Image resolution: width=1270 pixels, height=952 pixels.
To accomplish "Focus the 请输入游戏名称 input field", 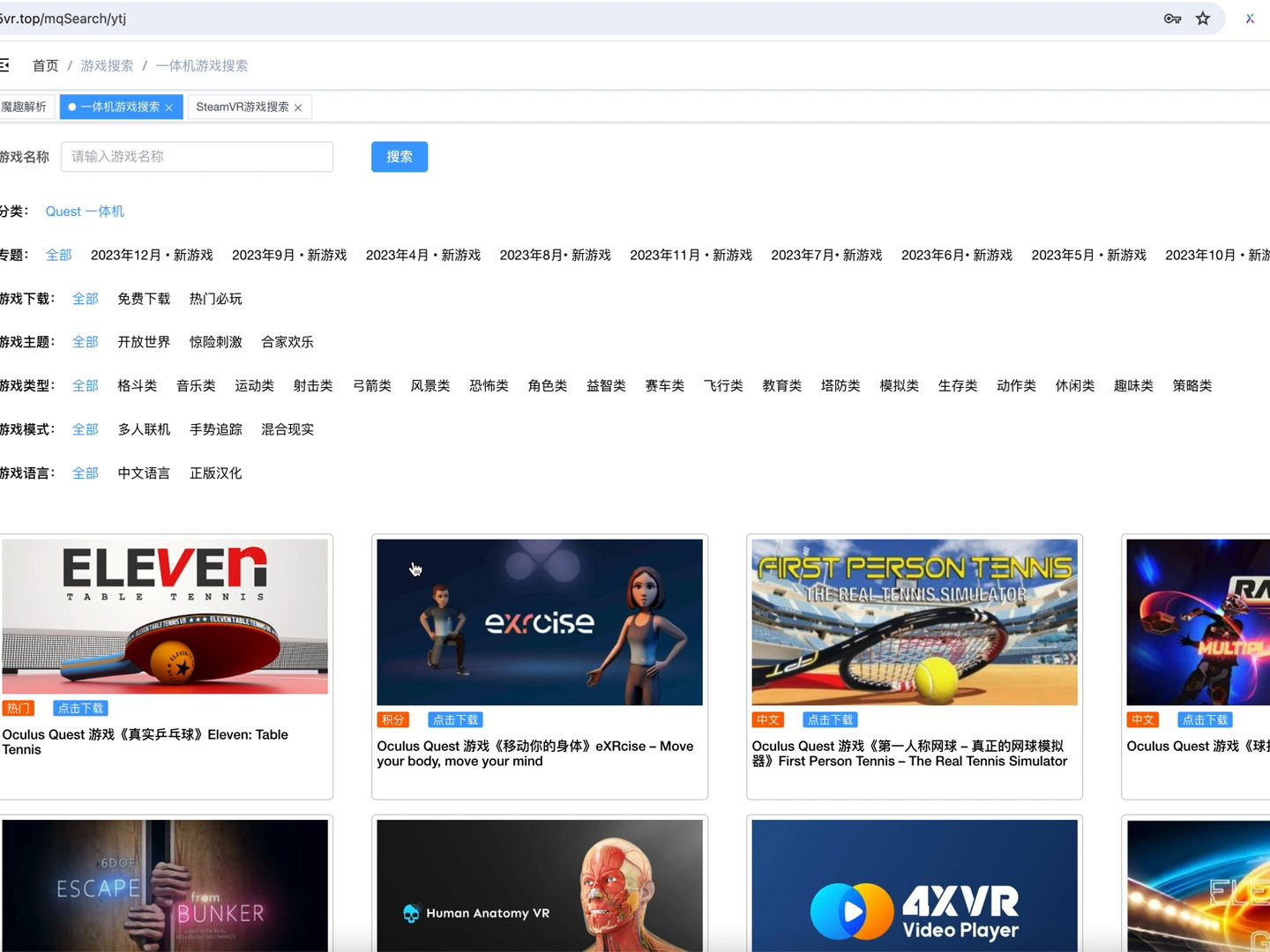I will click(x=197, y=157).
